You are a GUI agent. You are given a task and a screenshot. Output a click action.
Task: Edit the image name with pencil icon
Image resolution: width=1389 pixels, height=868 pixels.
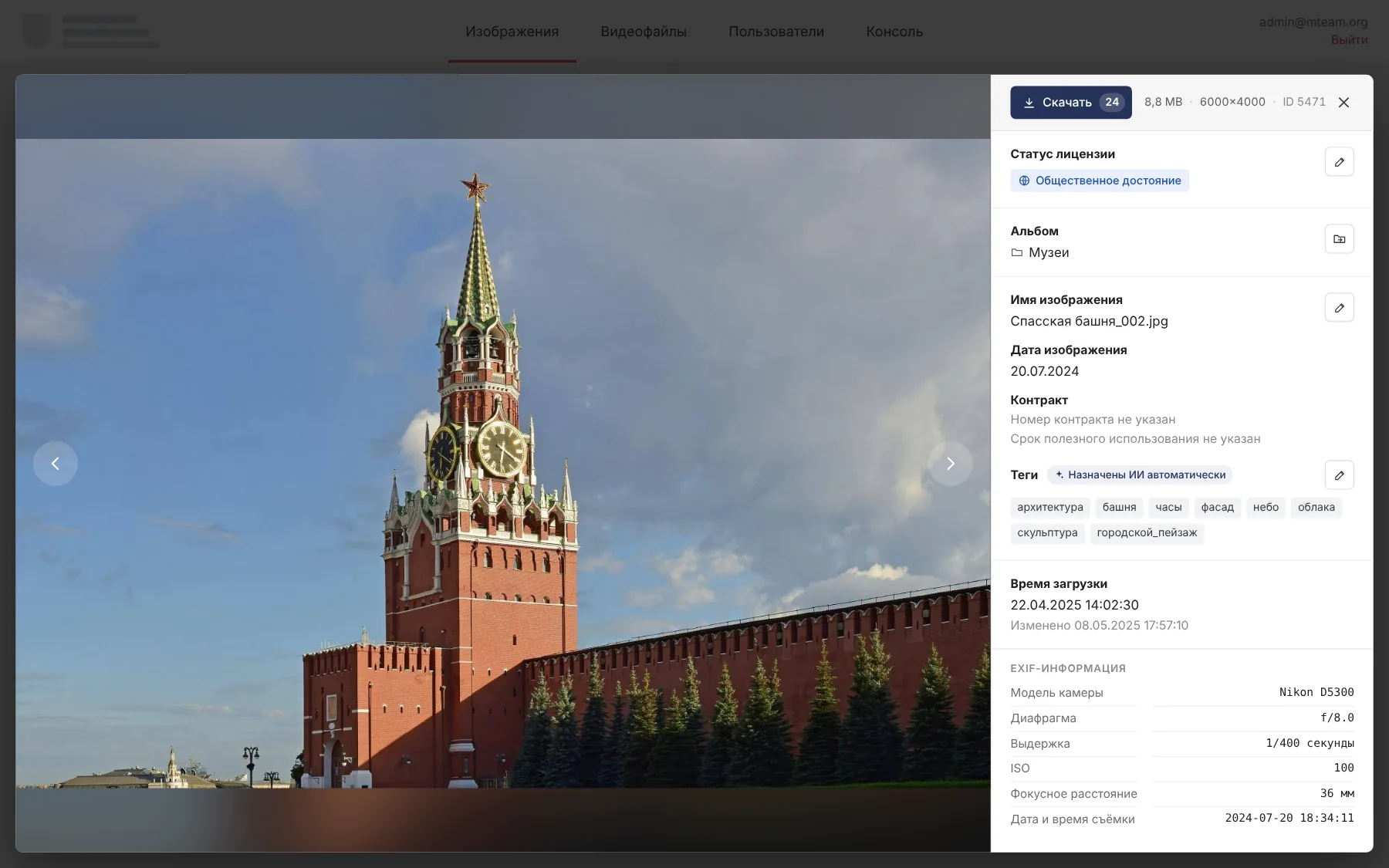coord(1339,308)
